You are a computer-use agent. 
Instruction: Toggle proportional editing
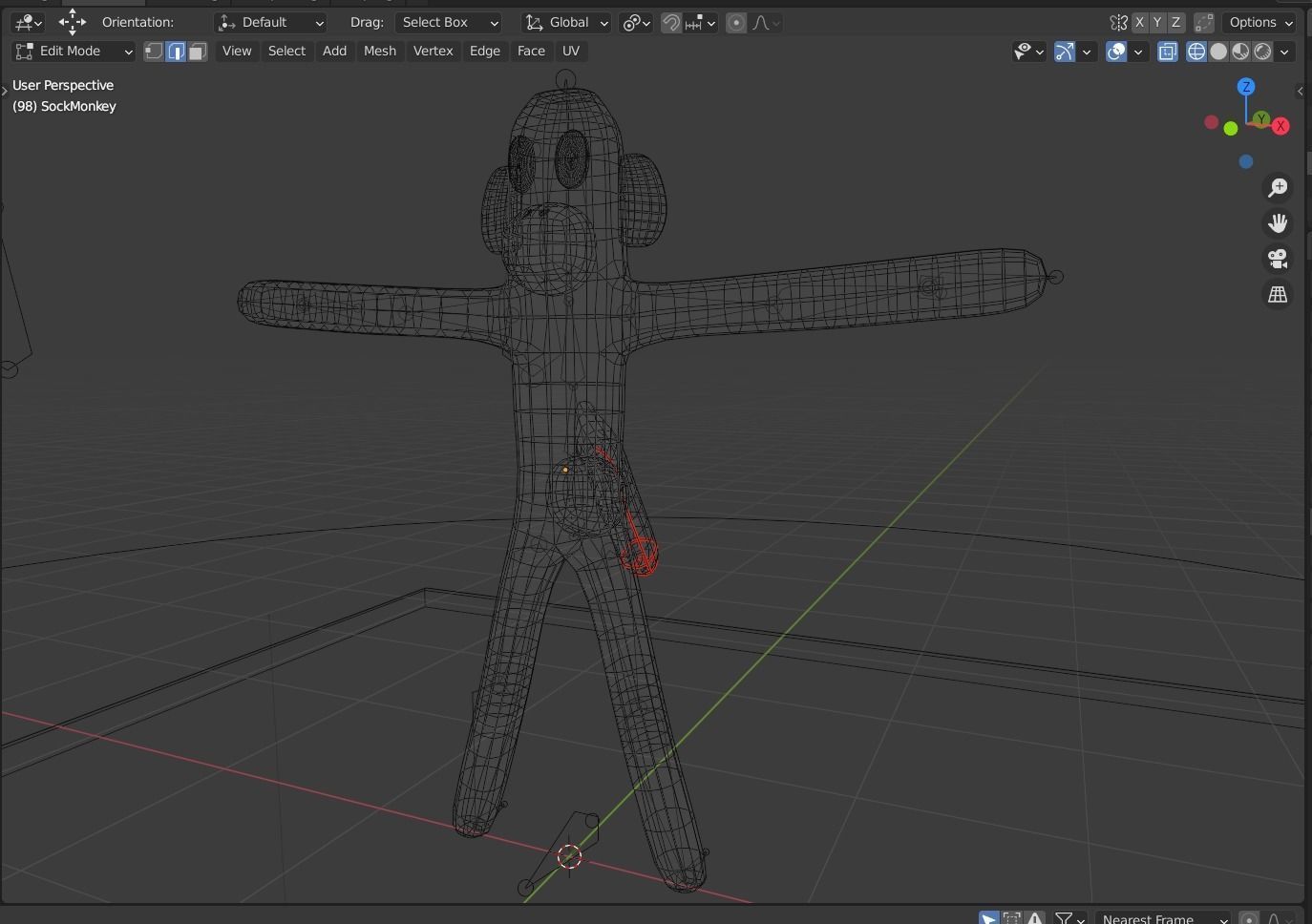pos(736,22)
